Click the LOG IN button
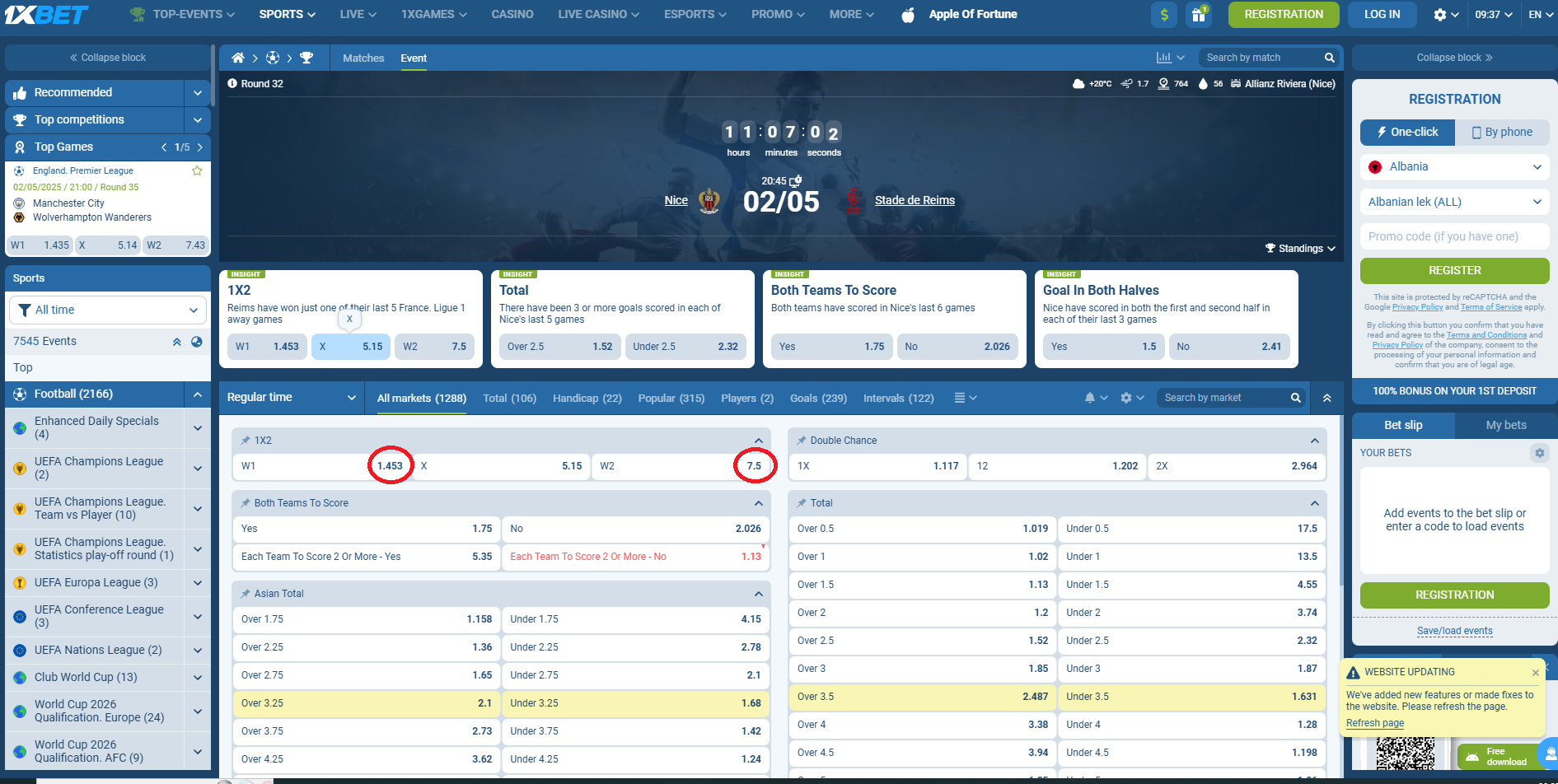The image size is (1558, 784). tap(1382, 15)
